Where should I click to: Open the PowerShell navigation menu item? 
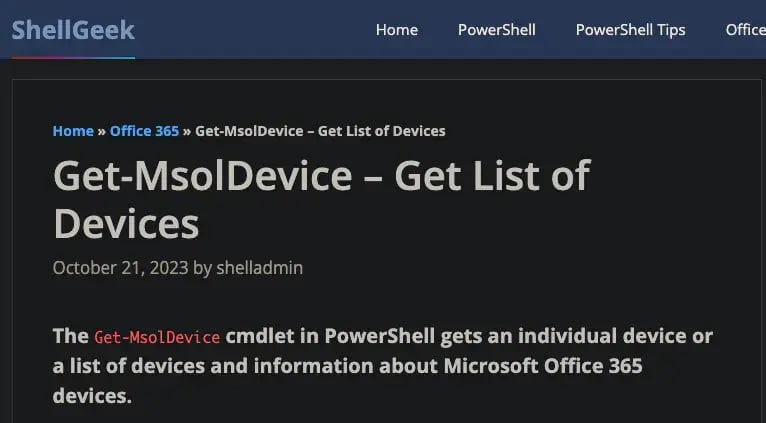[x=496, y=29]
